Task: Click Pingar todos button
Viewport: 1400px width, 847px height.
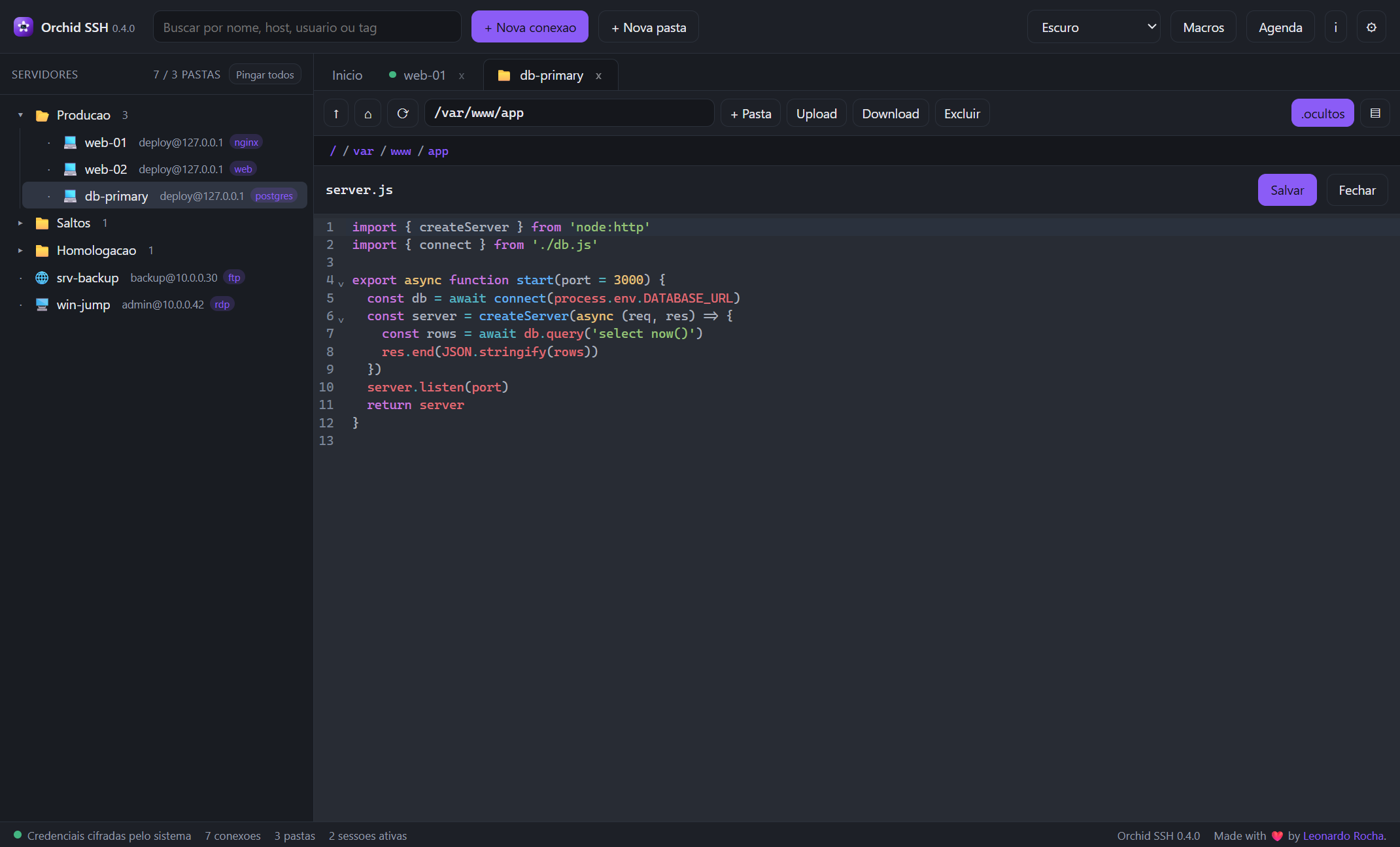Action: [265, 75]
